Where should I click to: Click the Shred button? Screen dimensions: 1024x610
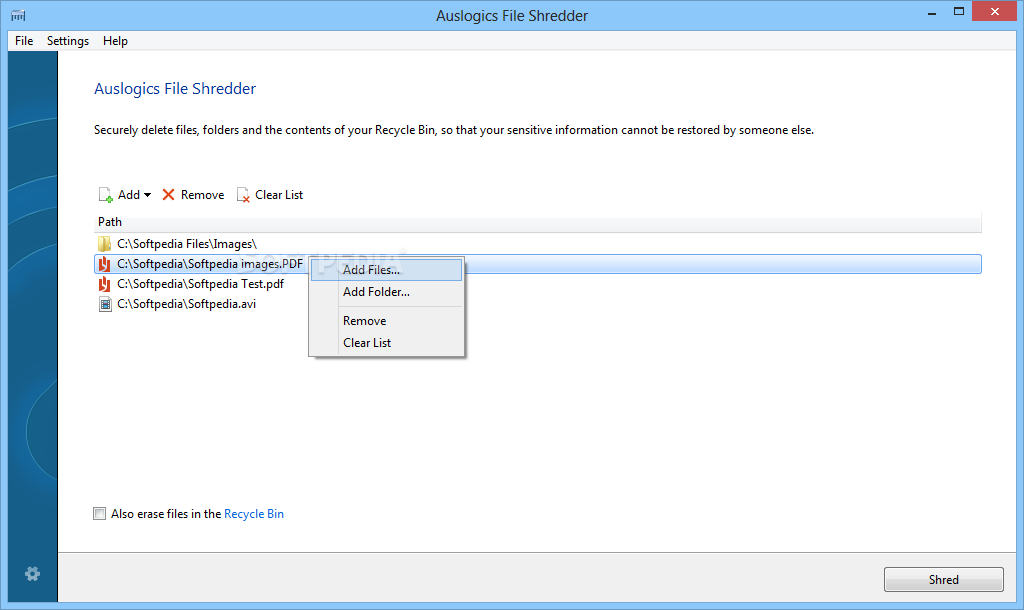944,579
